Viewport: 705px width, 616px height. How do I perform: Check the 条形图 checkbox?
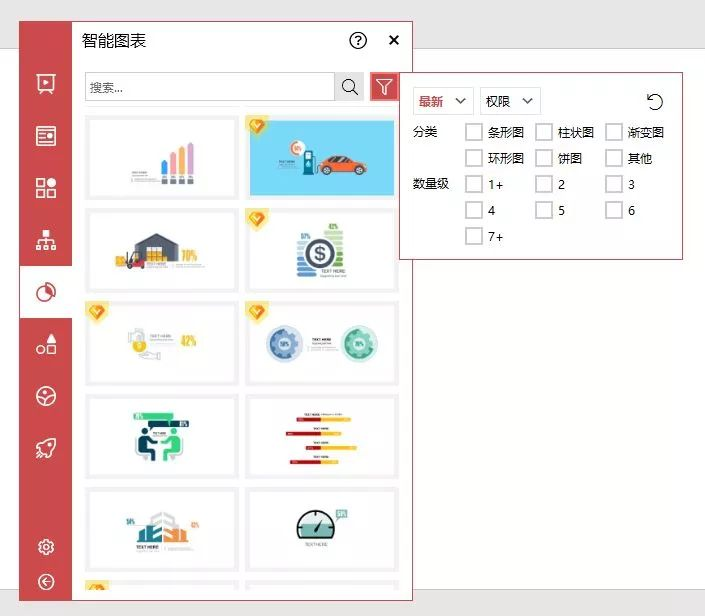tap(473, 132)
